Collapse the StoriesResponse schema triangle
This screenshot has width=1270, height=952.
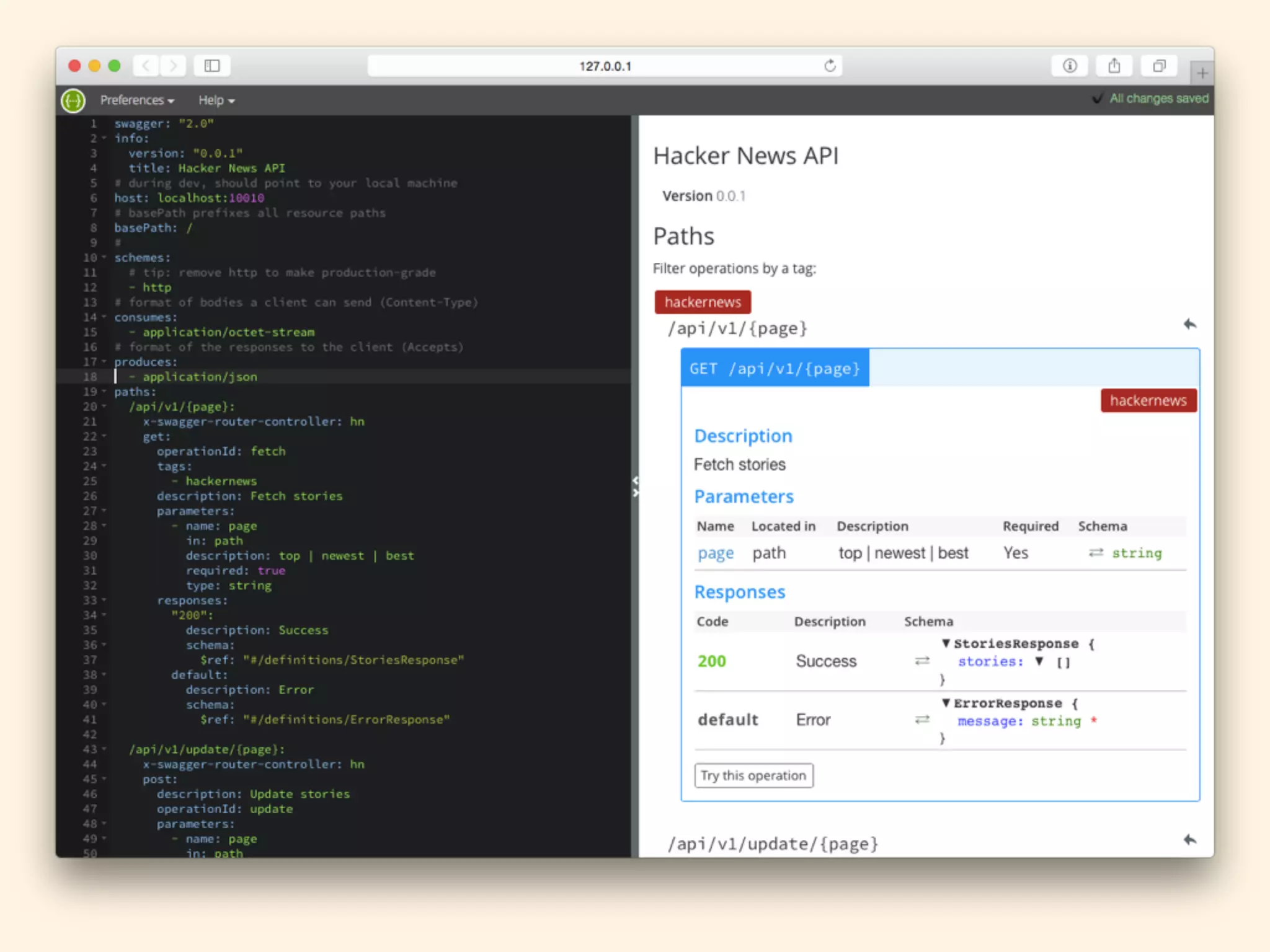[x=946, y=643]
